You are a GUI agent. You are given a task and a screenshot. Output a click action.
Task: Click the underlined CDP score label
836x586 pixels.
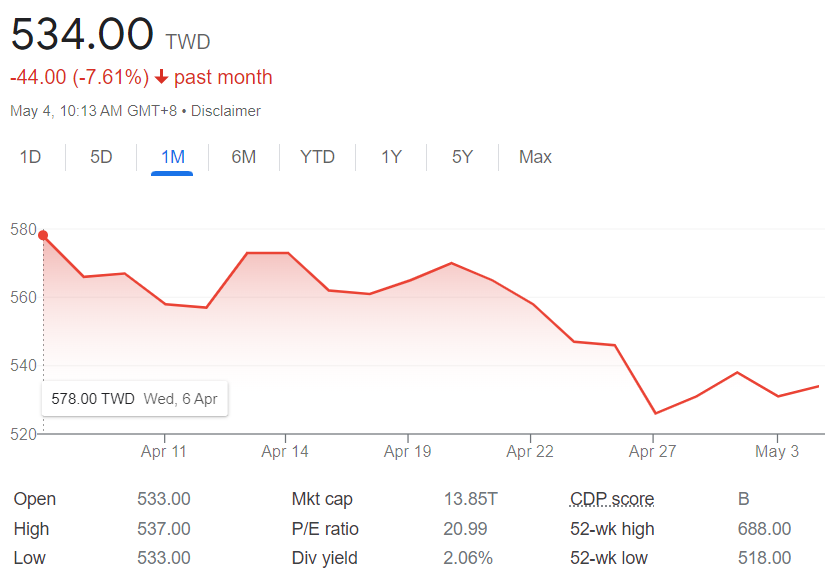point(611,499)
